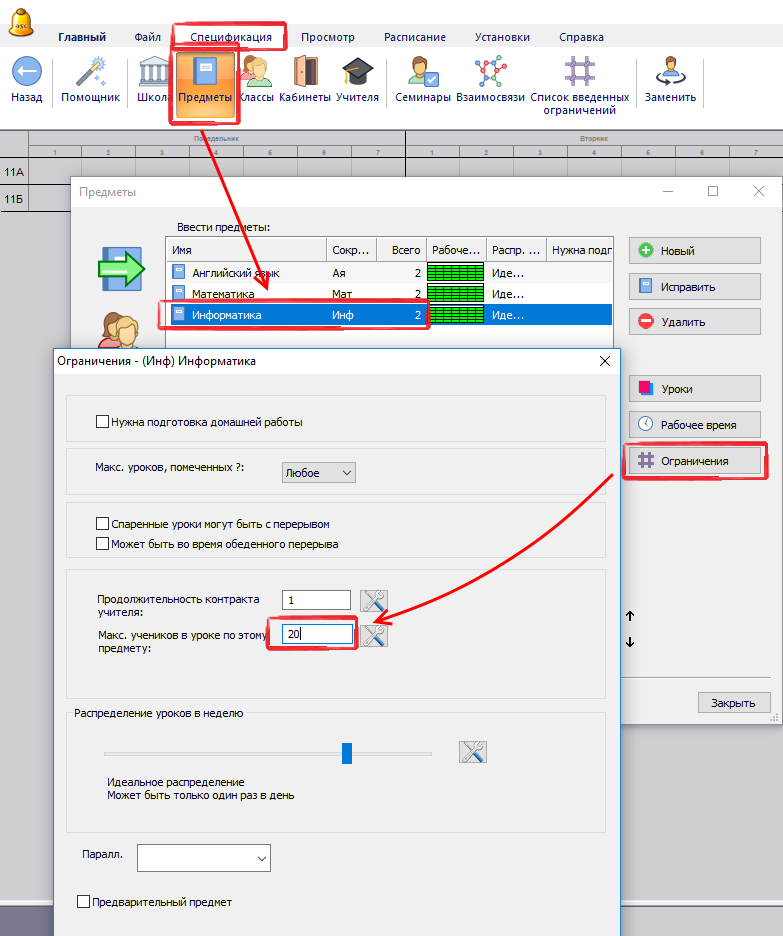Click tools icon next to teacher contract duration
This screenshot has width=783, height=936.
pyautogui.click(x=374, y=600)
